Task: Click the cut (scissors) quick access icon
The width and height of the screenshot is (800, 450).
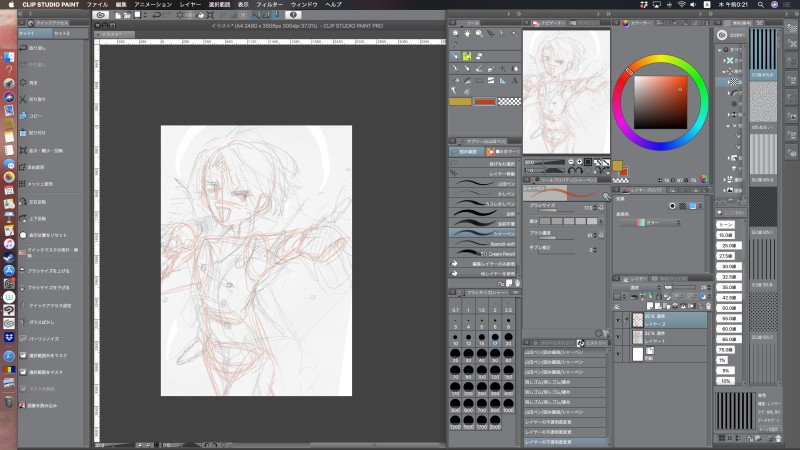Action: pyautogui.click(x=25, y=100)
